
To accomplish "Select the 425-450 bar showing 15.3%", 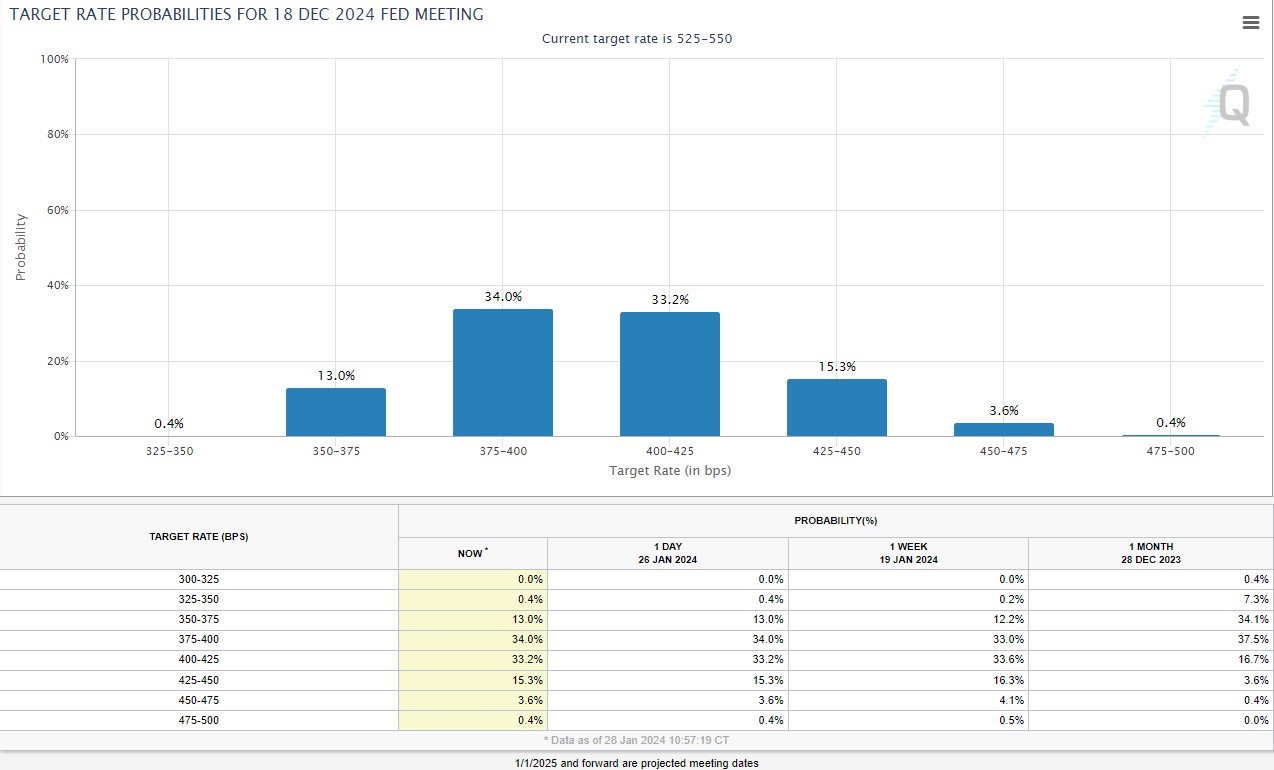I will click(x=836, y=407).
